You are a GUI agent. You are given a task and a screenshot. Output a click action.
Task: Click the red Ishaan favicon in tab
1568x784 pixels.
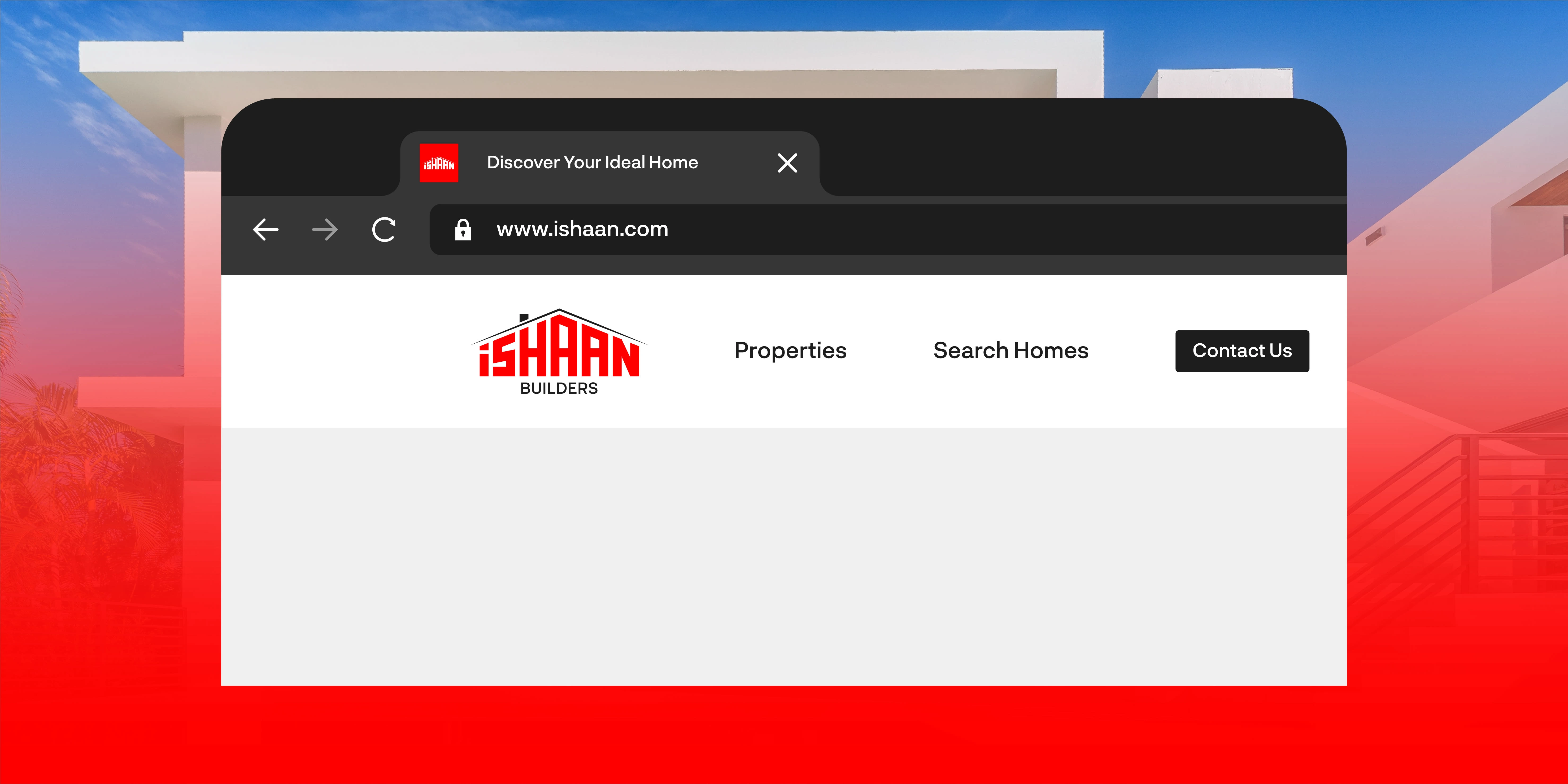click(x=439, y=163)
